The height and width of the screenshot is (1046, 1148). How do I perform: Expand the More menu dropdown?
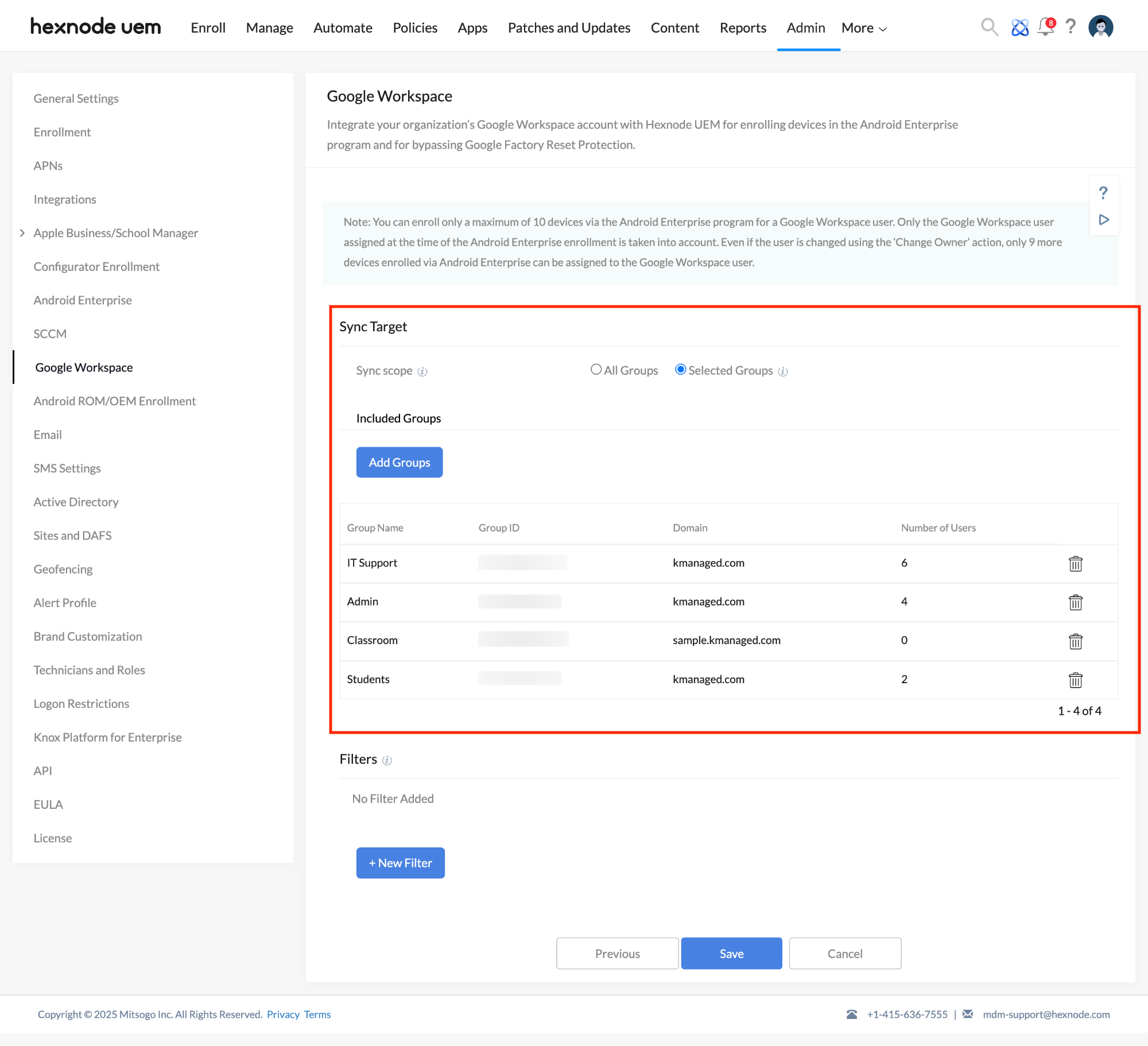(x=864, y=28)
